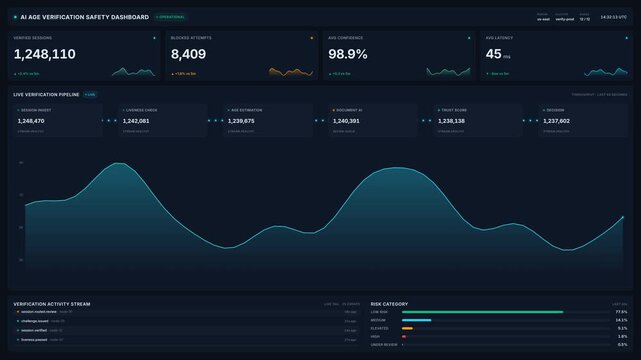Click the 77.5% low risk percentage
Image resolution: width=641 pixels, height=360 pixels.
click(x=621, y=312)
